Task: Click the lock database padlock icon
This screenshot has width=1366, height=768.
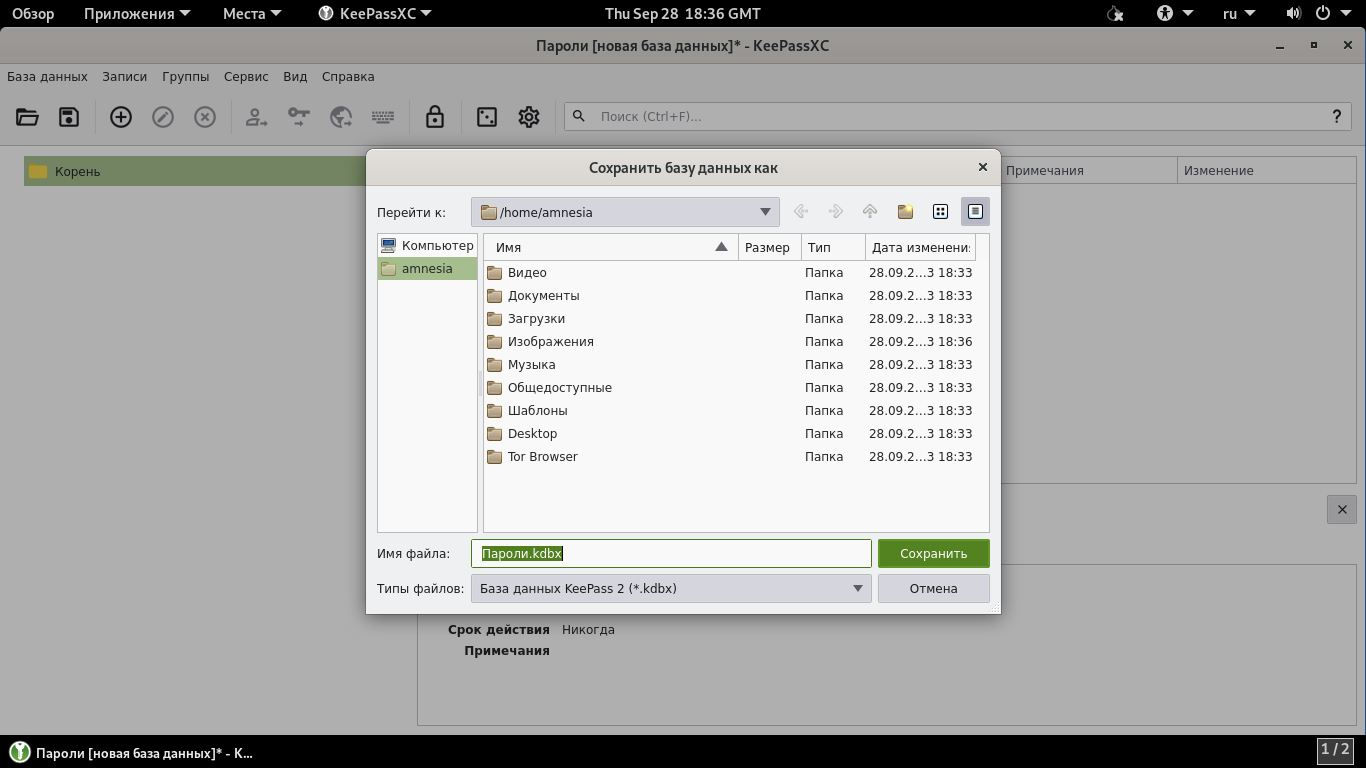Action: tap(434, 117)
